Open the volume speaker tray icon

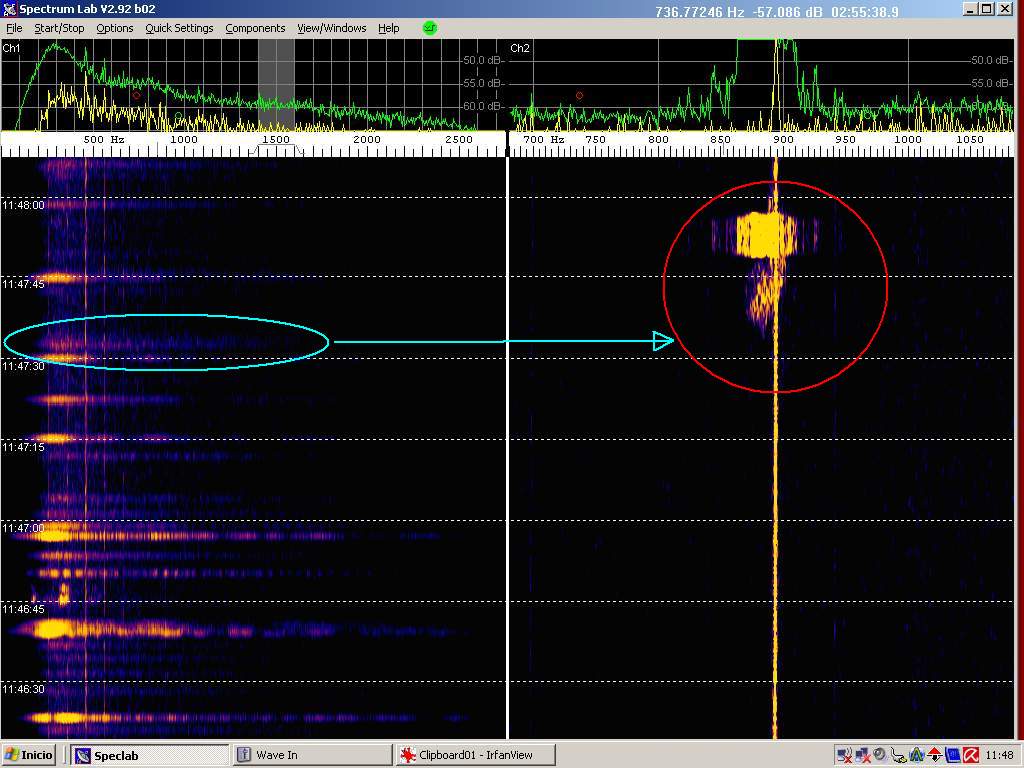[x=880, y=755]
